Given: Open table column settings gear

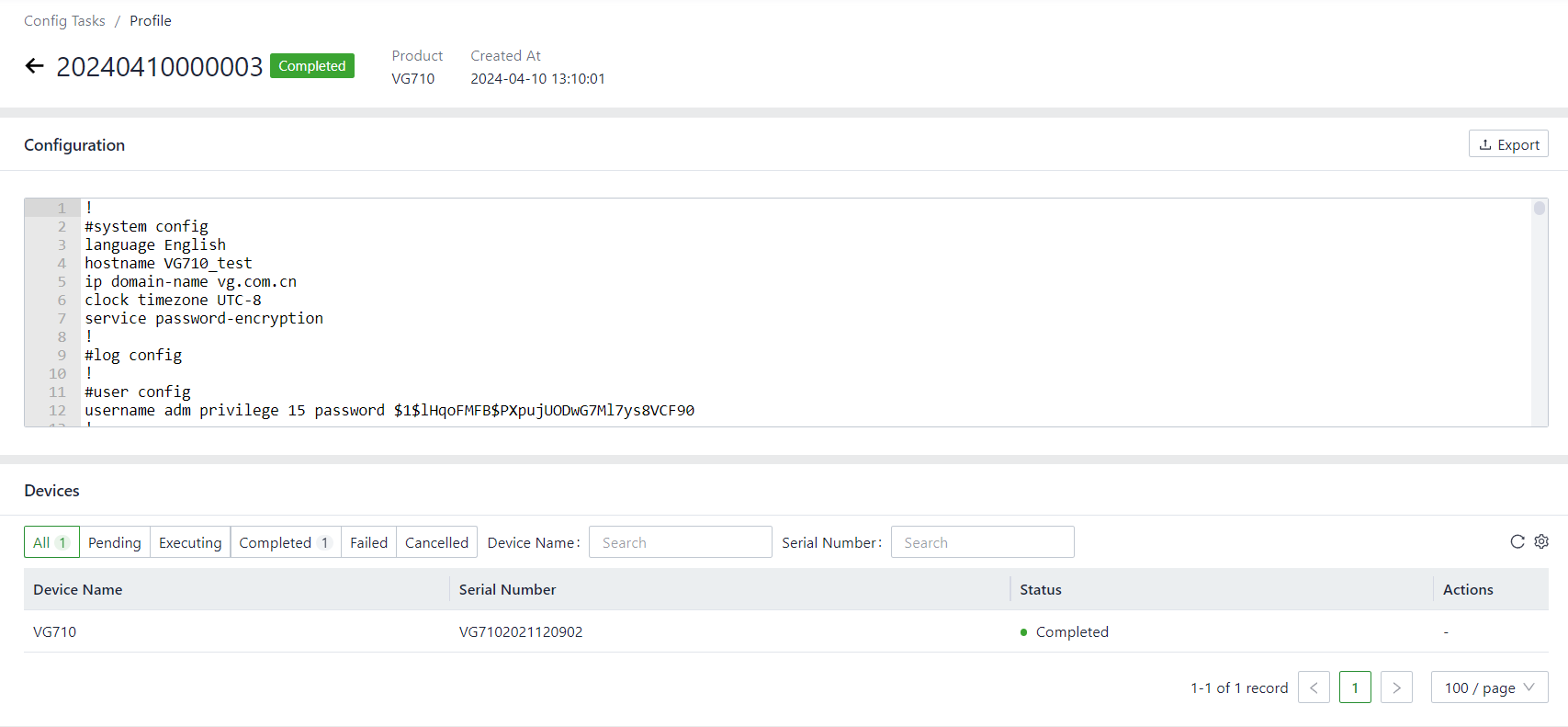Looking at the screenshot, I should (x=1541, y=541).
